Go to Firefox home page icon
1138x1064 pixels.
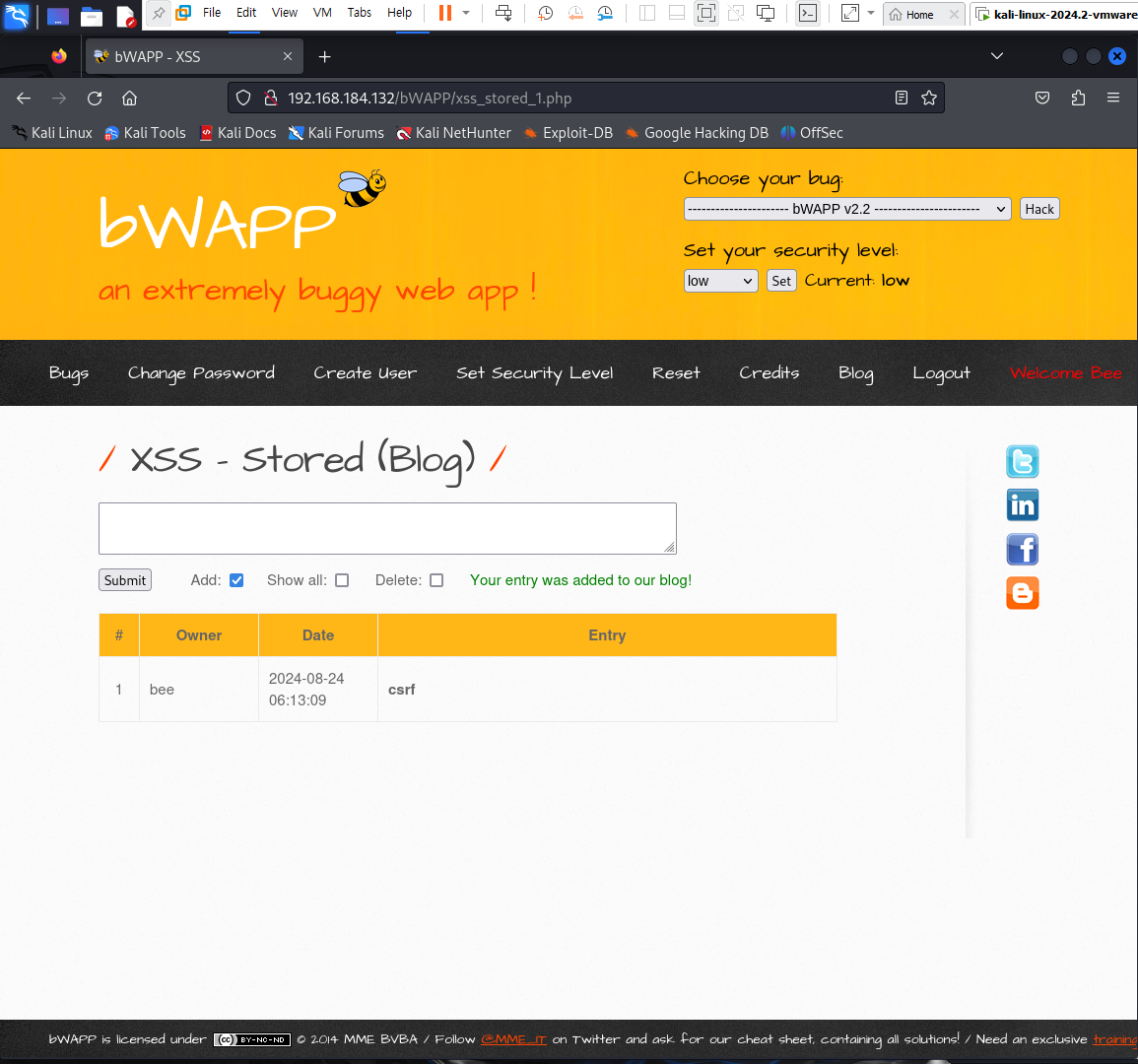129,98
